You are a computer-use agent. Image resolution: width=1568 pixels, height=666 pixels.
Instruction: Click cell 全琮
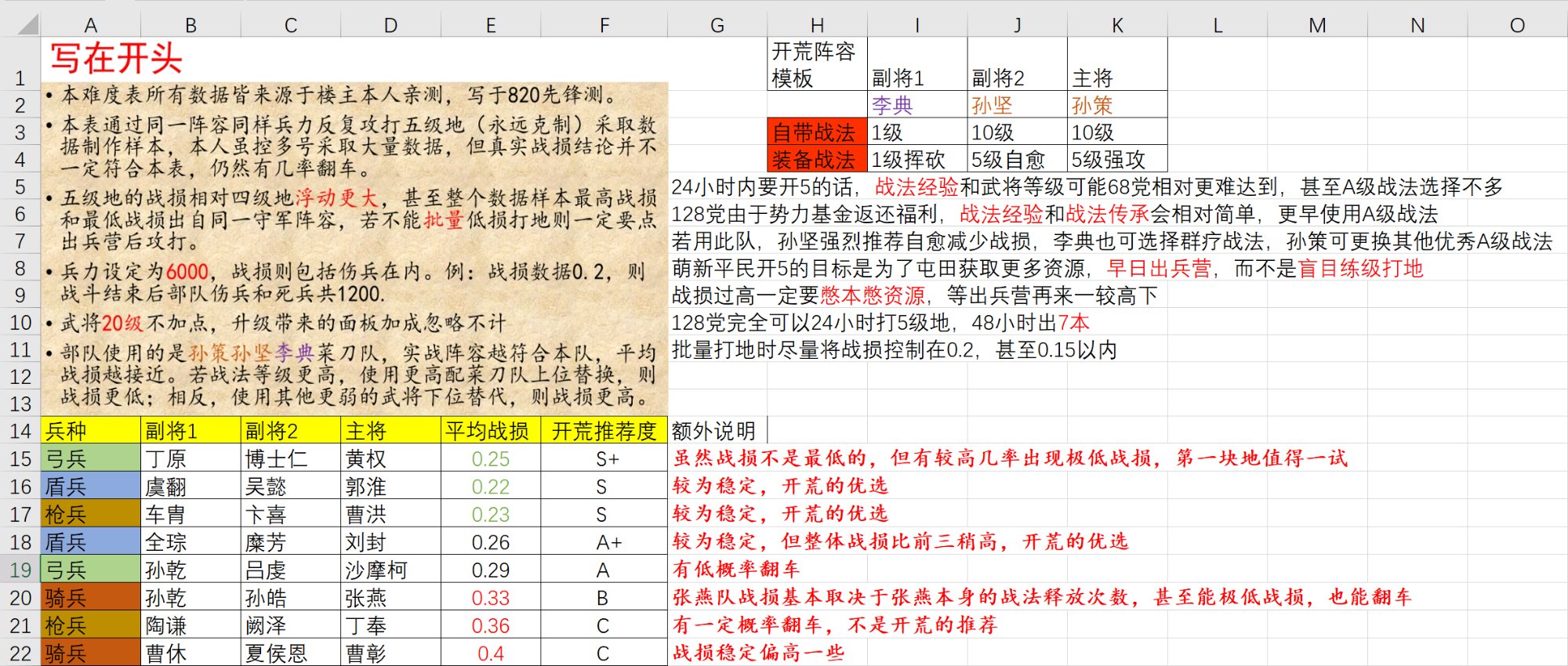[x=191, y=542]
